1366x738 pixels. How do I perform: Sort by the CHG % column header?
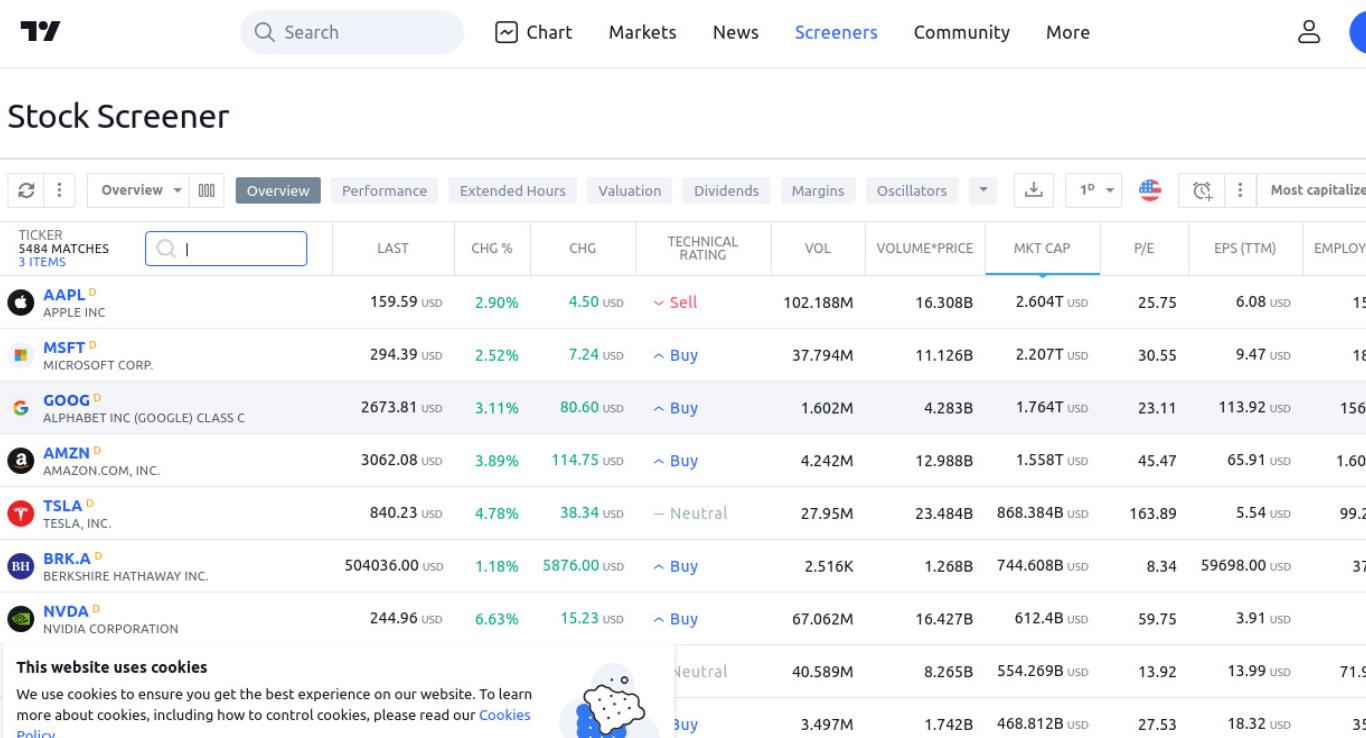click(x=492, y=248)
